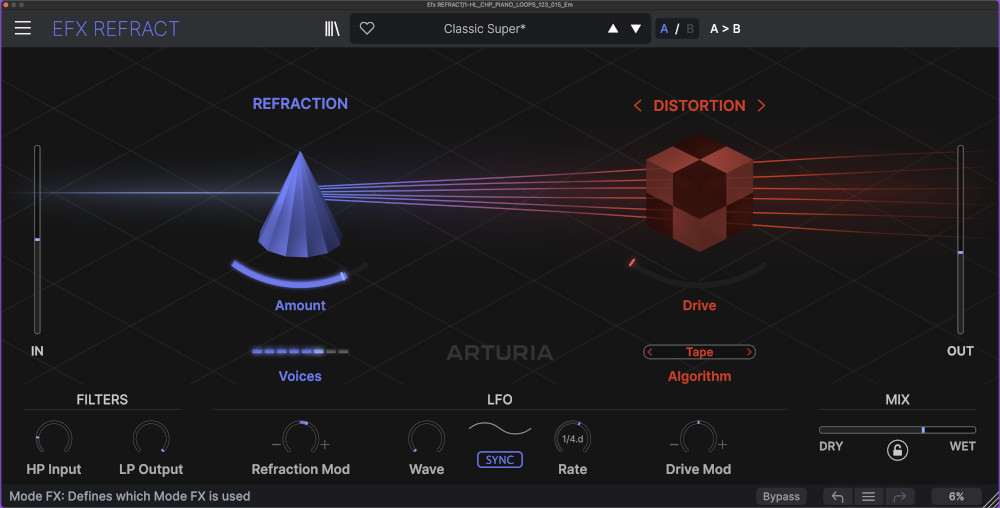Copy A to B settings
The width and height of the screenshot is (1000, 508).
[x=725, y=29]
